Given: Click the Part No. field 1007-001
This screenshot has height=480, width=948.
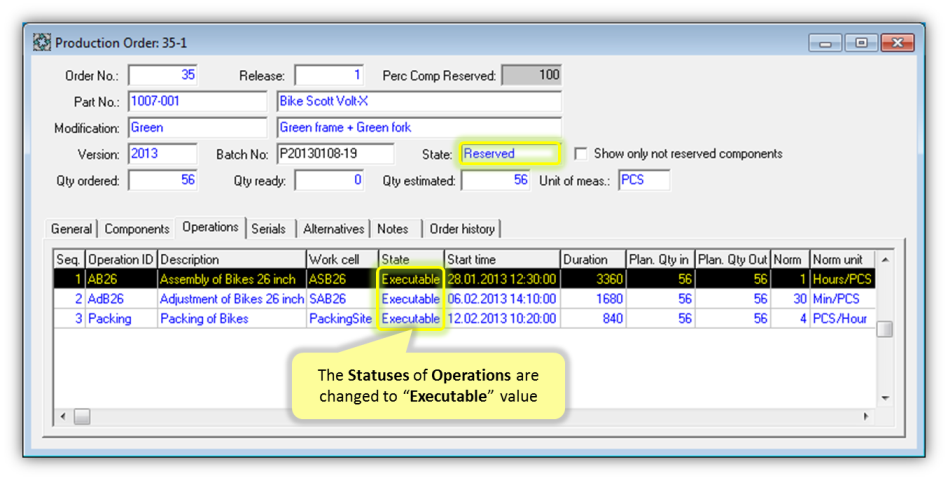Looking at the screenshot, I should (x=197, y=101).
